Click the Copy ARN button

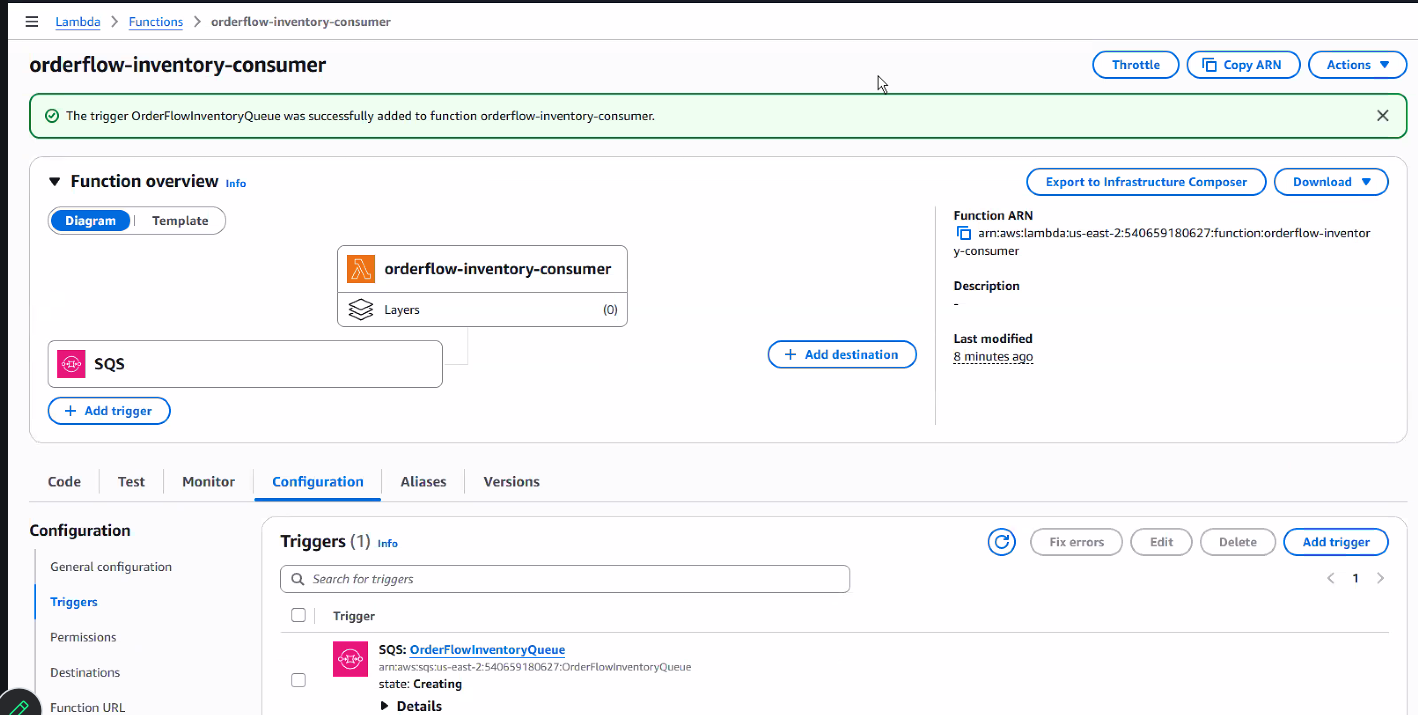tap(1243, 65)
